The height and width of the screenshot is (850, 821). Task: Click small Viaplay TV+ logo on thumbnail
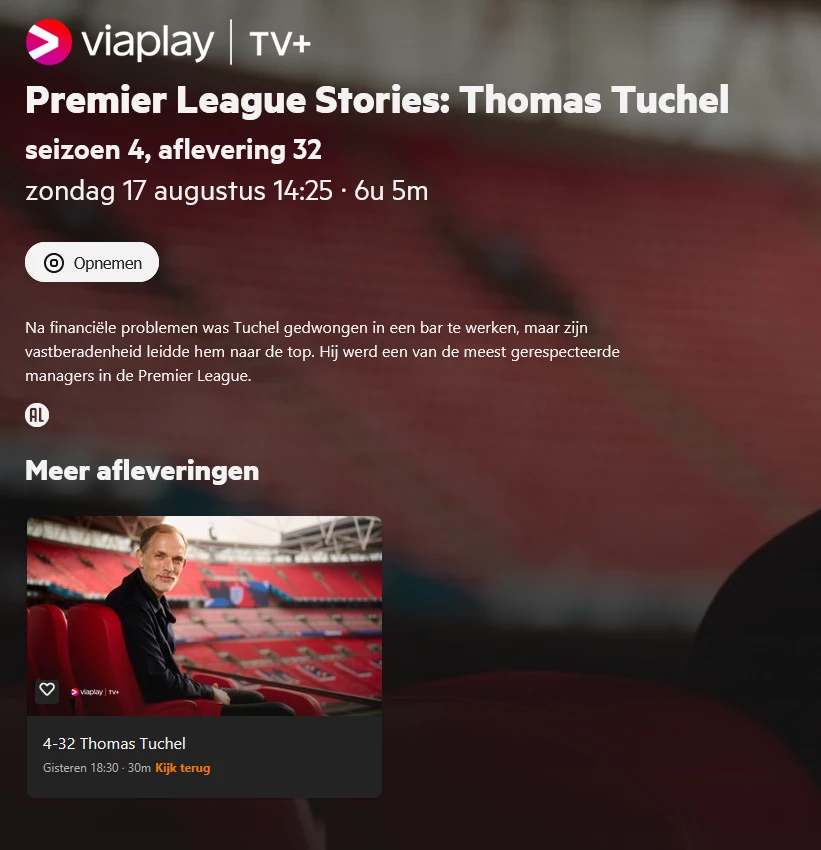point(95,692)
